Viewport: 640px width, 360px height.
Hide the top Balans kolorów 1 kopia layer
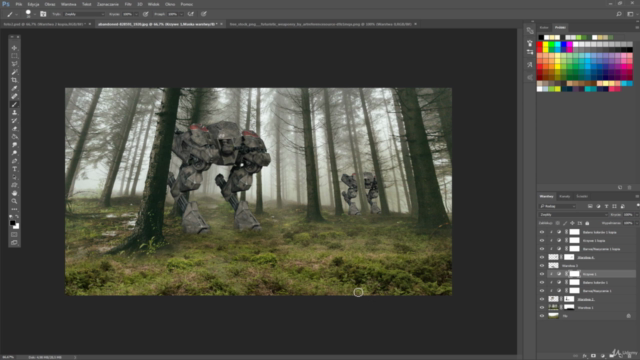click(x=542, y=232)
